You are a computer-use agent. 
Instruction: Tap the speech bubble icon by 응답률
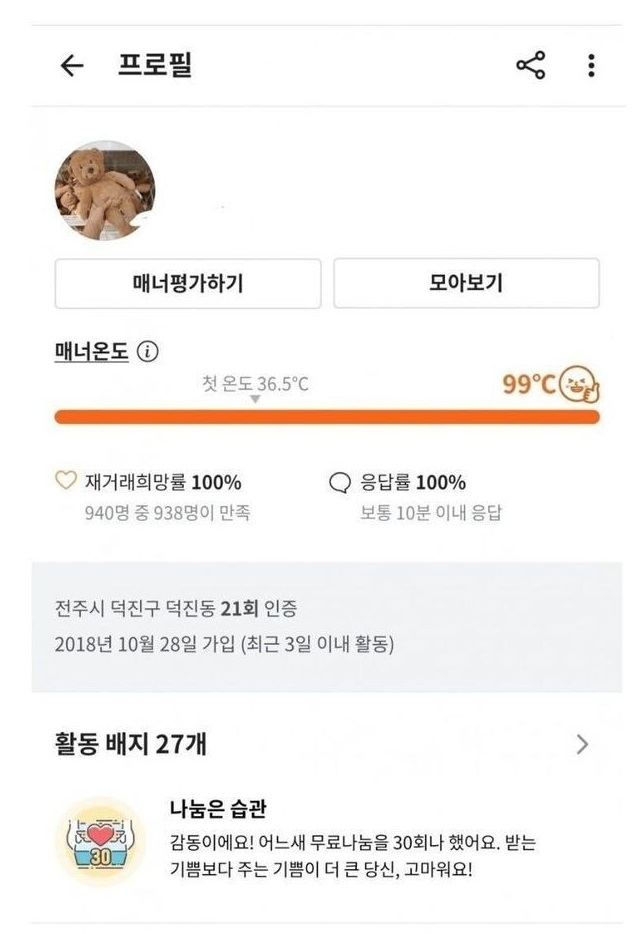click(x=340, y=483)
